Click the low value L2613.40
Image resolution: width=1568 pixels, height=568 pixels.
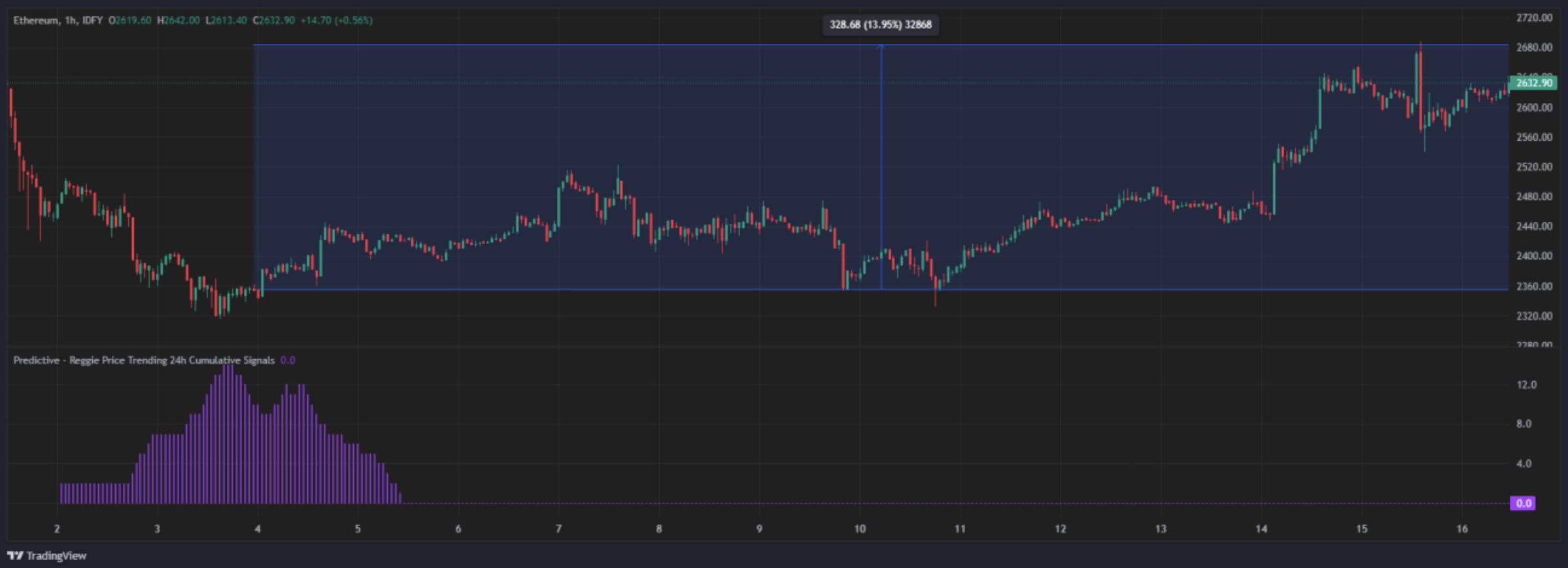226,20
